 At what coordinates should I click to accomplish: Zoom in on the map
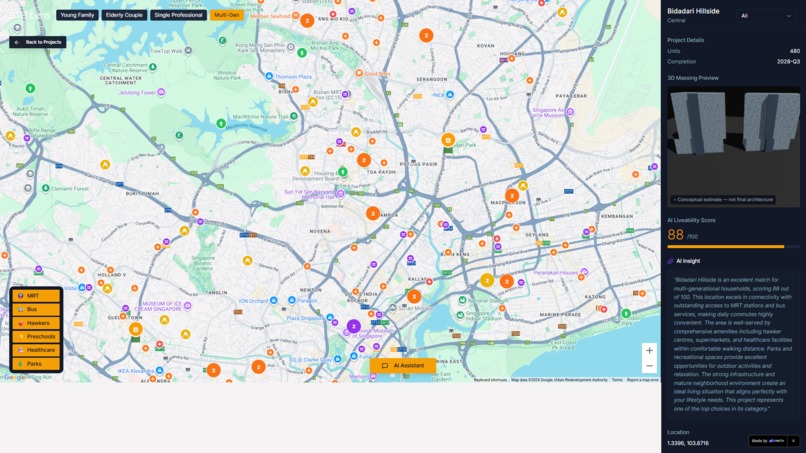[x=649, y=351]
